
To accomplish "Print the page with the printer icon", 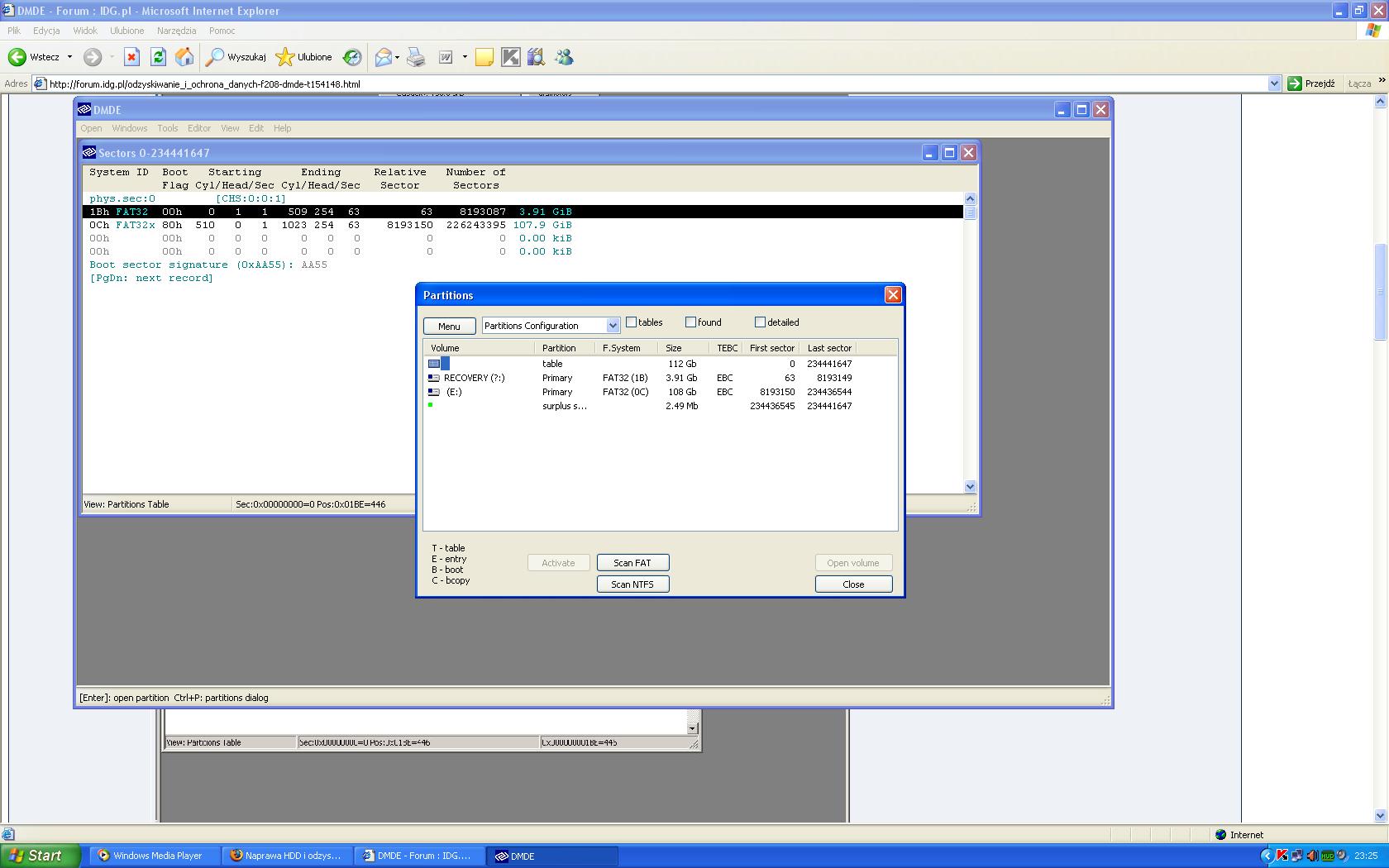I will pyautogui.click(x=416, y=57).
